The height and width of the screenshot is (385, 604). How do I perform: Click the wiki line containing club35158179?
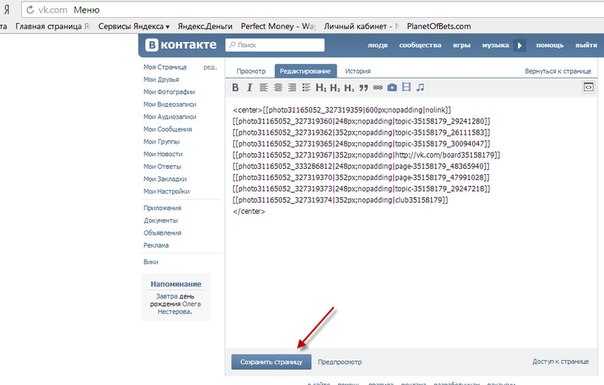[x=341, y=200]
